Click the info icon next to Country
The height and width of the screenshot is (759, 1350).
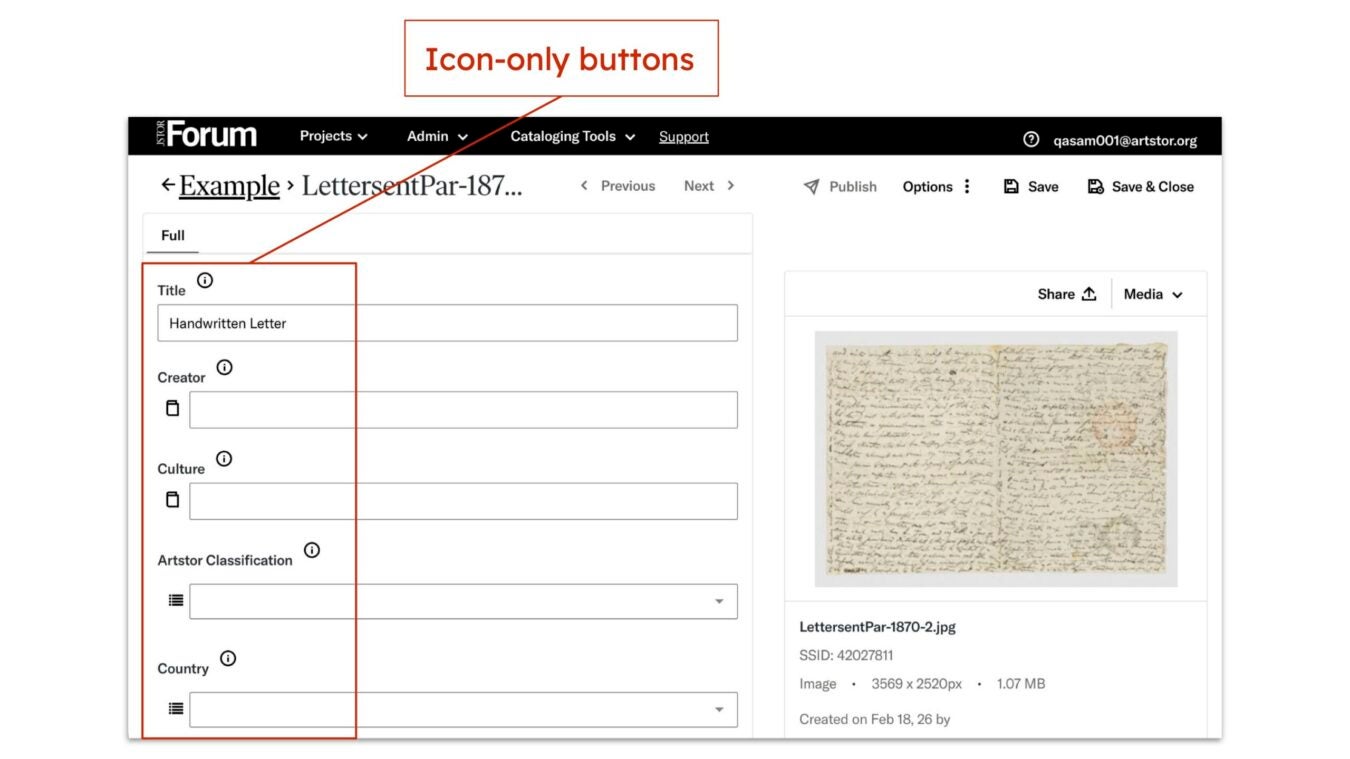tap(227, 658)
